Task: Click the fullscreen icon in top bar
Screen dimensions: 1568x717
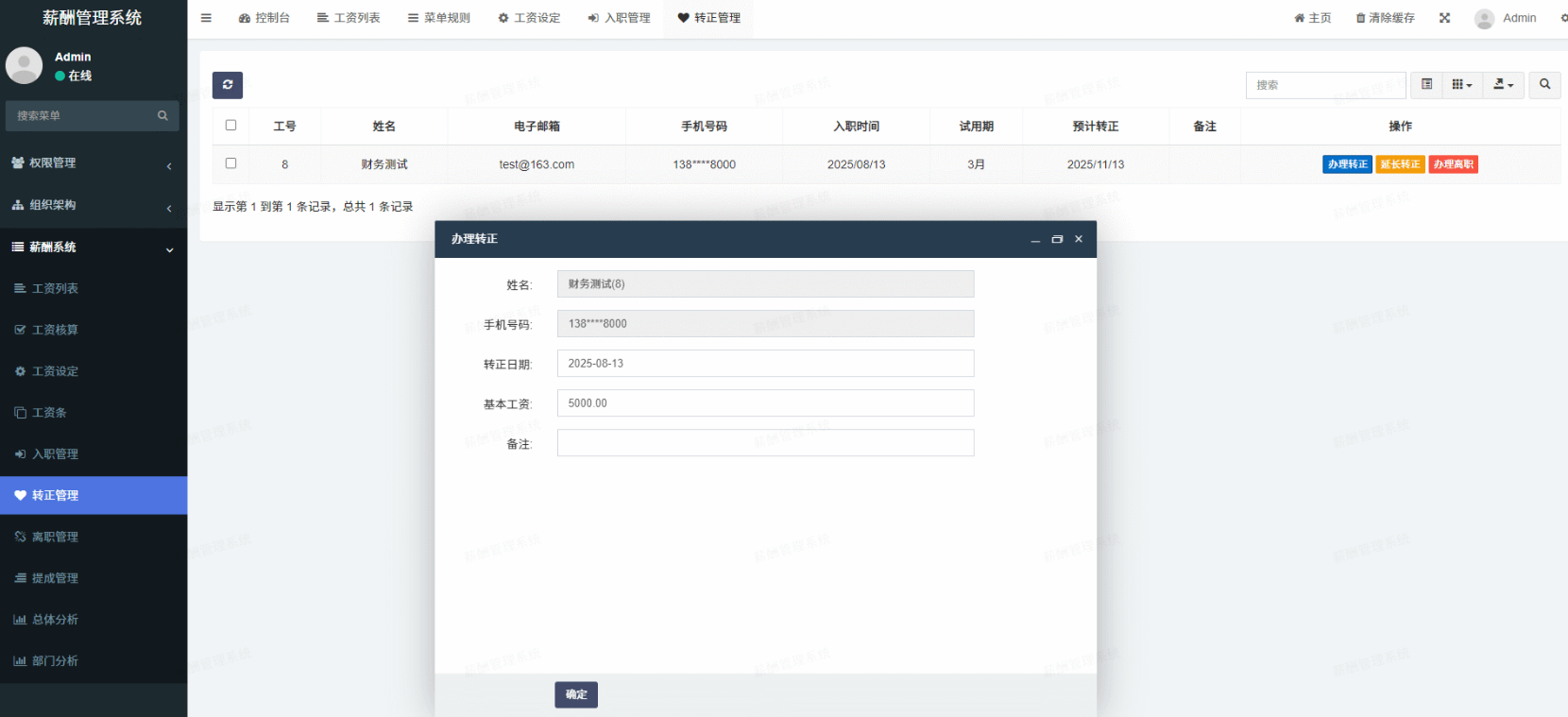Action: click(1444, 18)
